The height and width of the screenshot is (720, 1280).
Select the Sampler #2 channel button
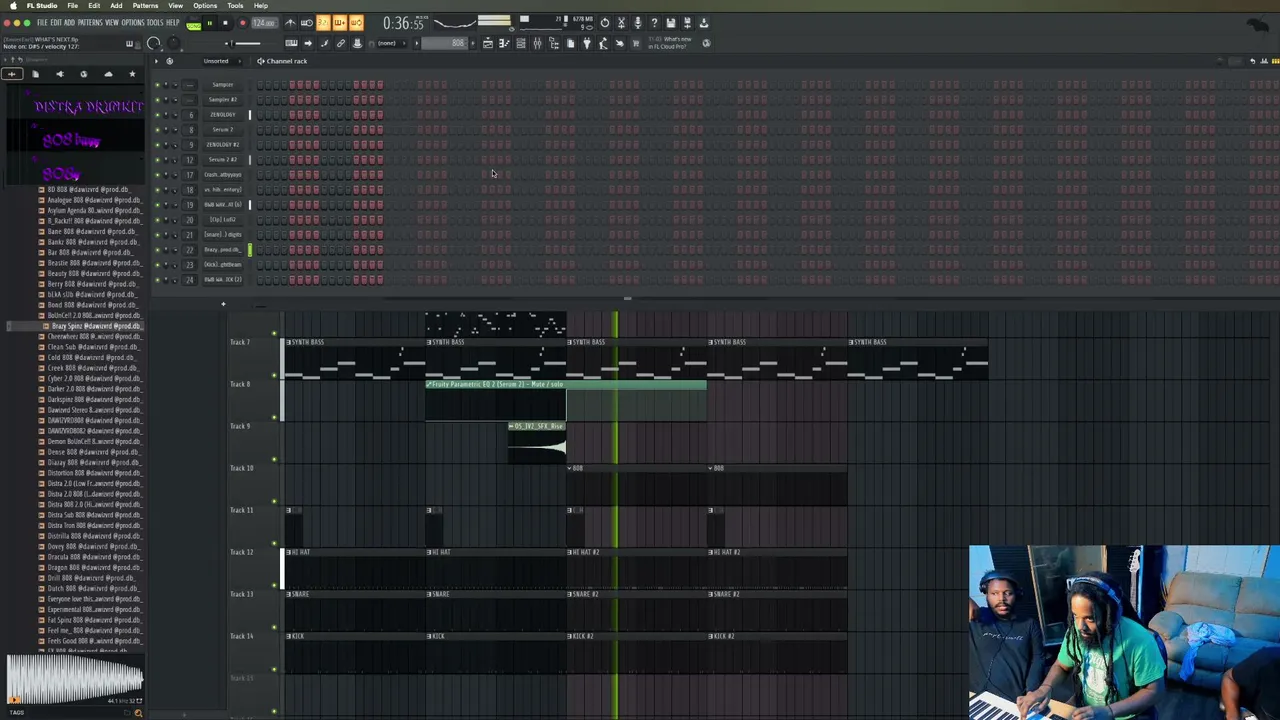click(222, 100)
